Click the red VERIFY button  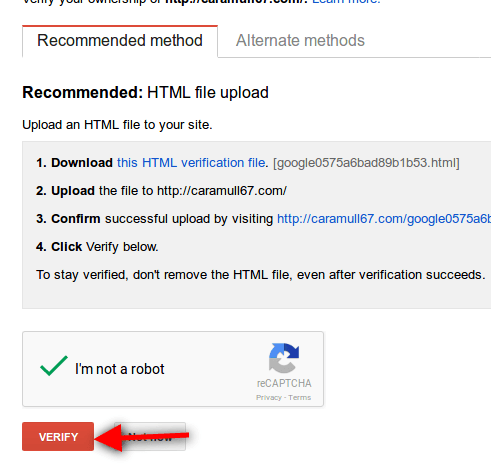coord(58,437)
